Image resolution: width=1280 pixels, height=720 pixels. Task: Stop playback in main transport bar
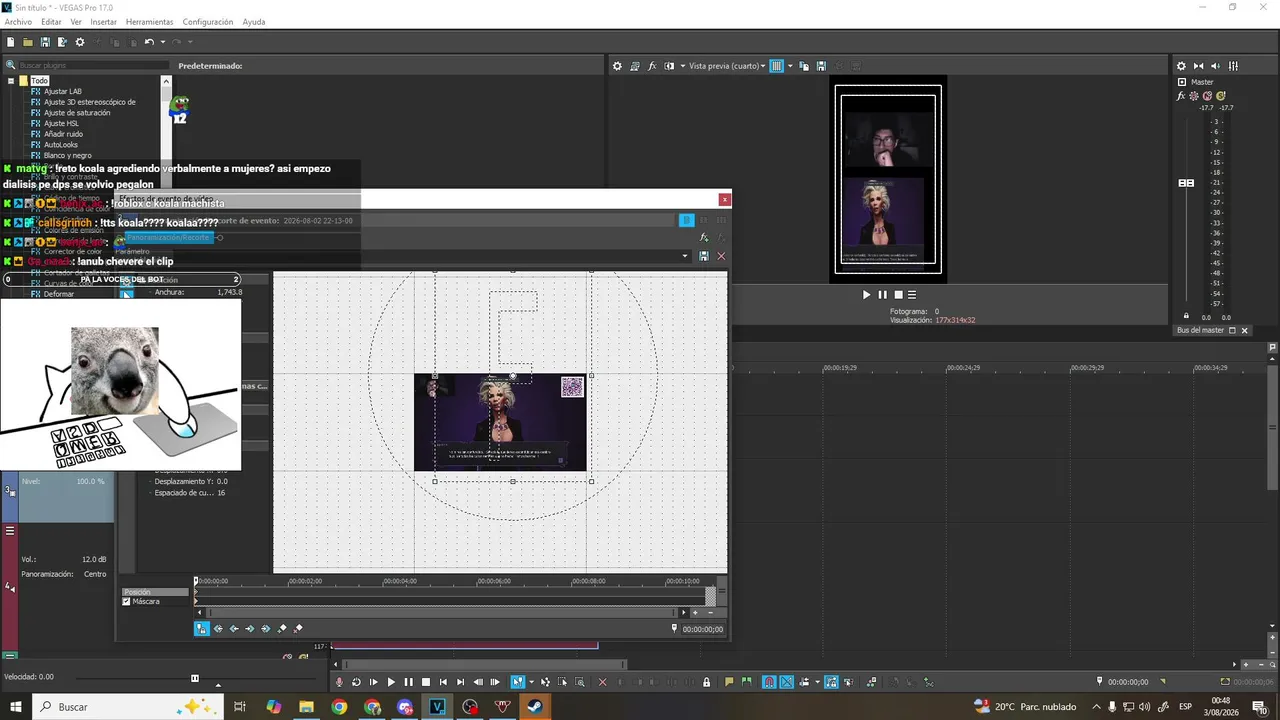pos(425,682)
